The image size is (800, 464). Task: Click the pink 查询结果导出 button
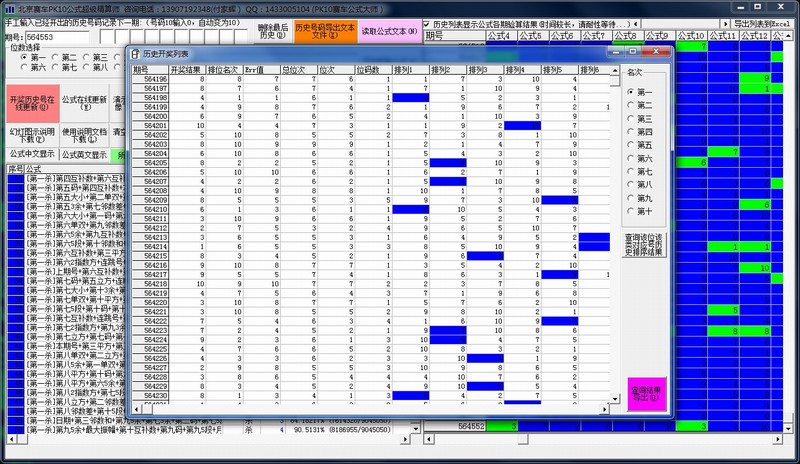[x=638, y=391]
